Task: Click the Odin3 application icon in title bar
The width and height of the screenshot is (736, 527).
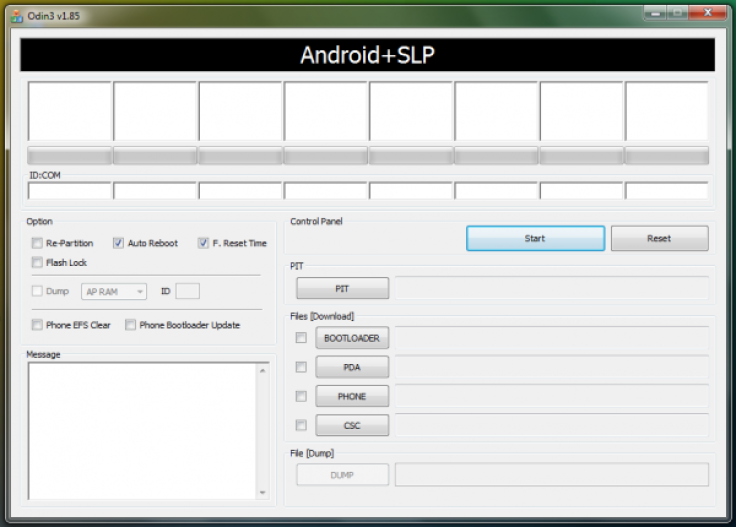Action: click(x=17, y=16)
